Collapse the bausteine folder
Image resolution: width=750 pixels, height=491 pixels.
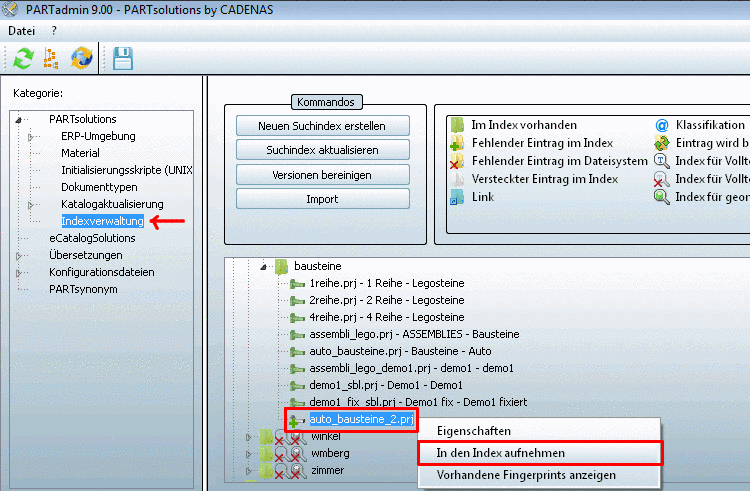tap(263, 267)
